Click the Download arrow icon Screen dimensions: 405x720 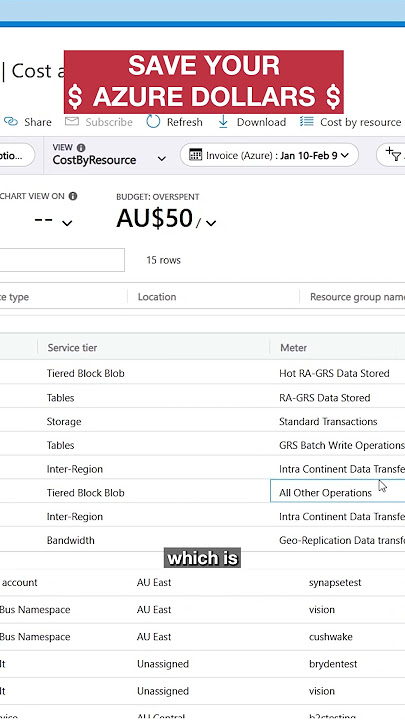(223, 122)
